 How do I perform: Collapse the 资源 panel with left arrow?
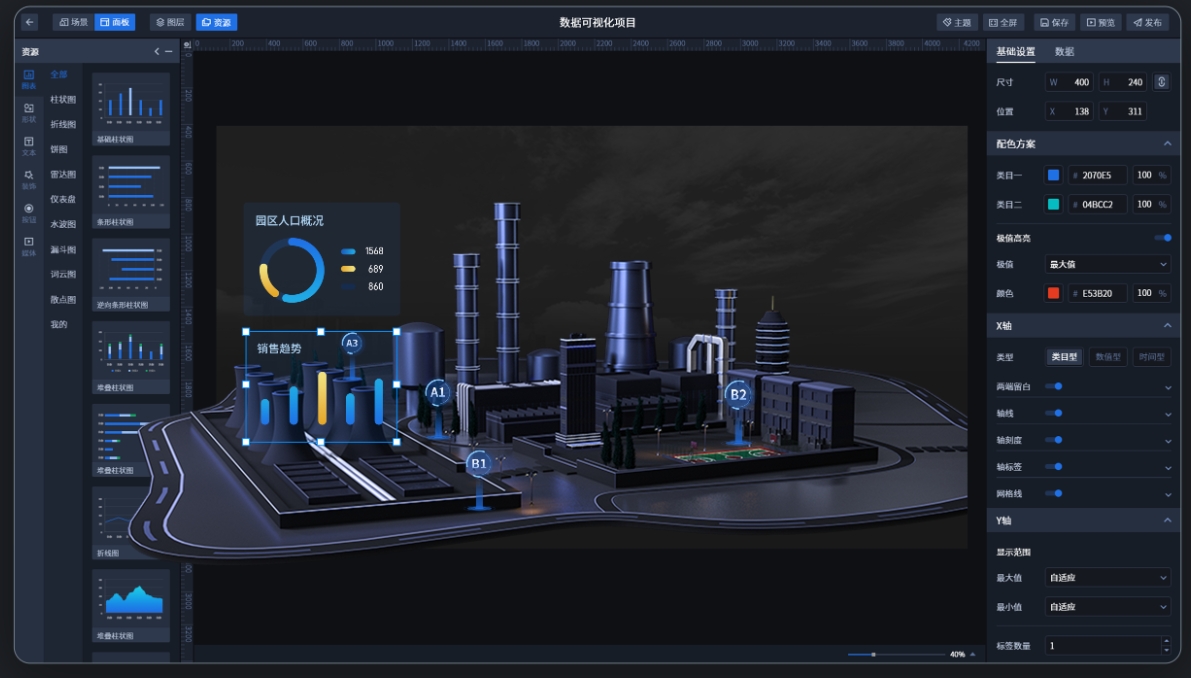tap(157, 51)
